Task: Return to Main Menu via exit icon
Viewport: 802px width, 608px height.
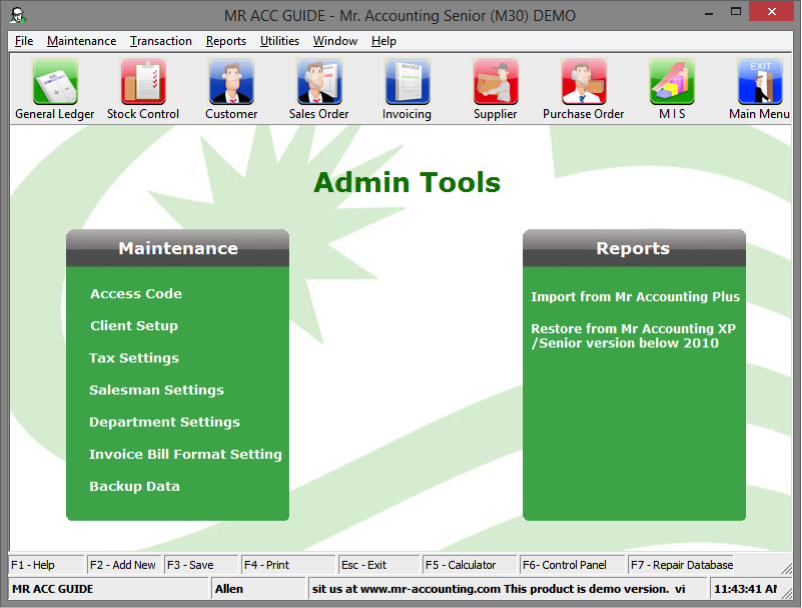Action: point(760,82)
